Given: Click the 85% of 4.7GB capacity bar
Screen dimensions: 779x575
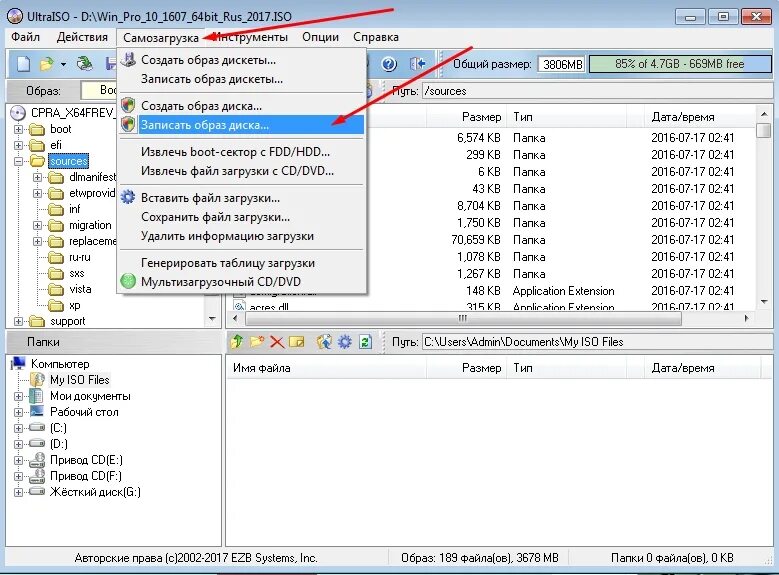Looking at the screenshot, I should (x=679, y=64).
